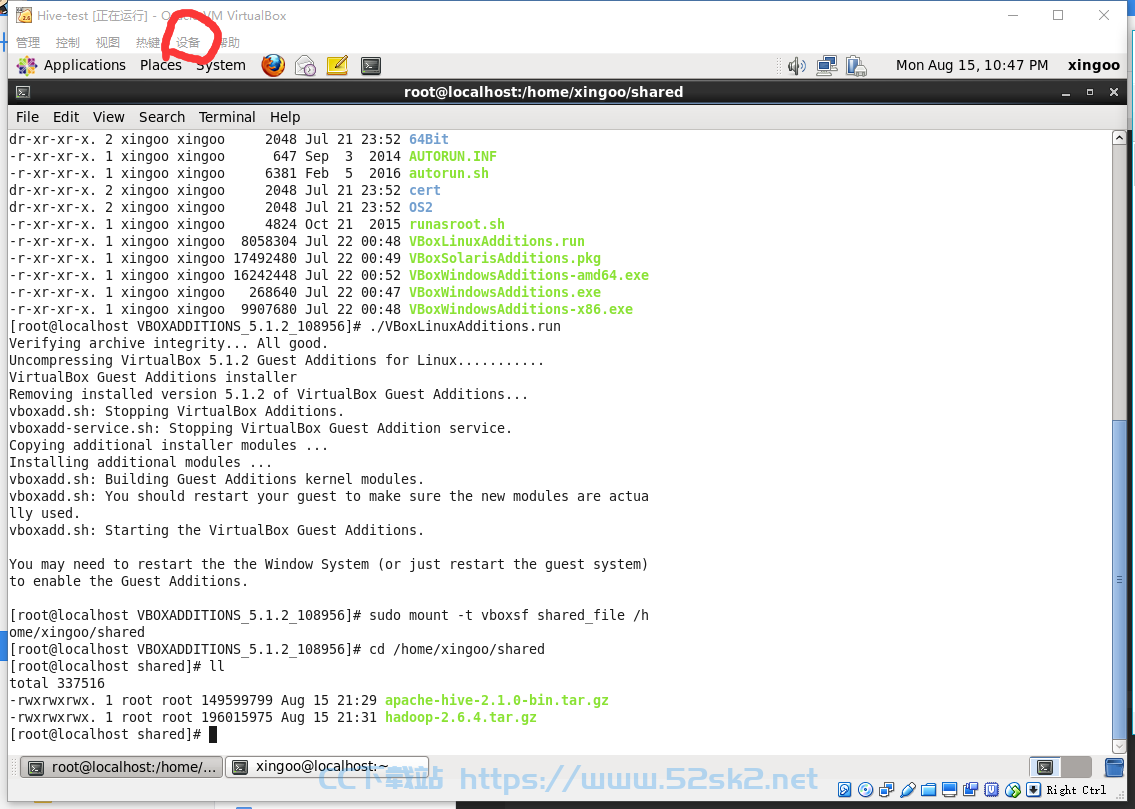Click the autorun.sh file name

coord(449,173)
